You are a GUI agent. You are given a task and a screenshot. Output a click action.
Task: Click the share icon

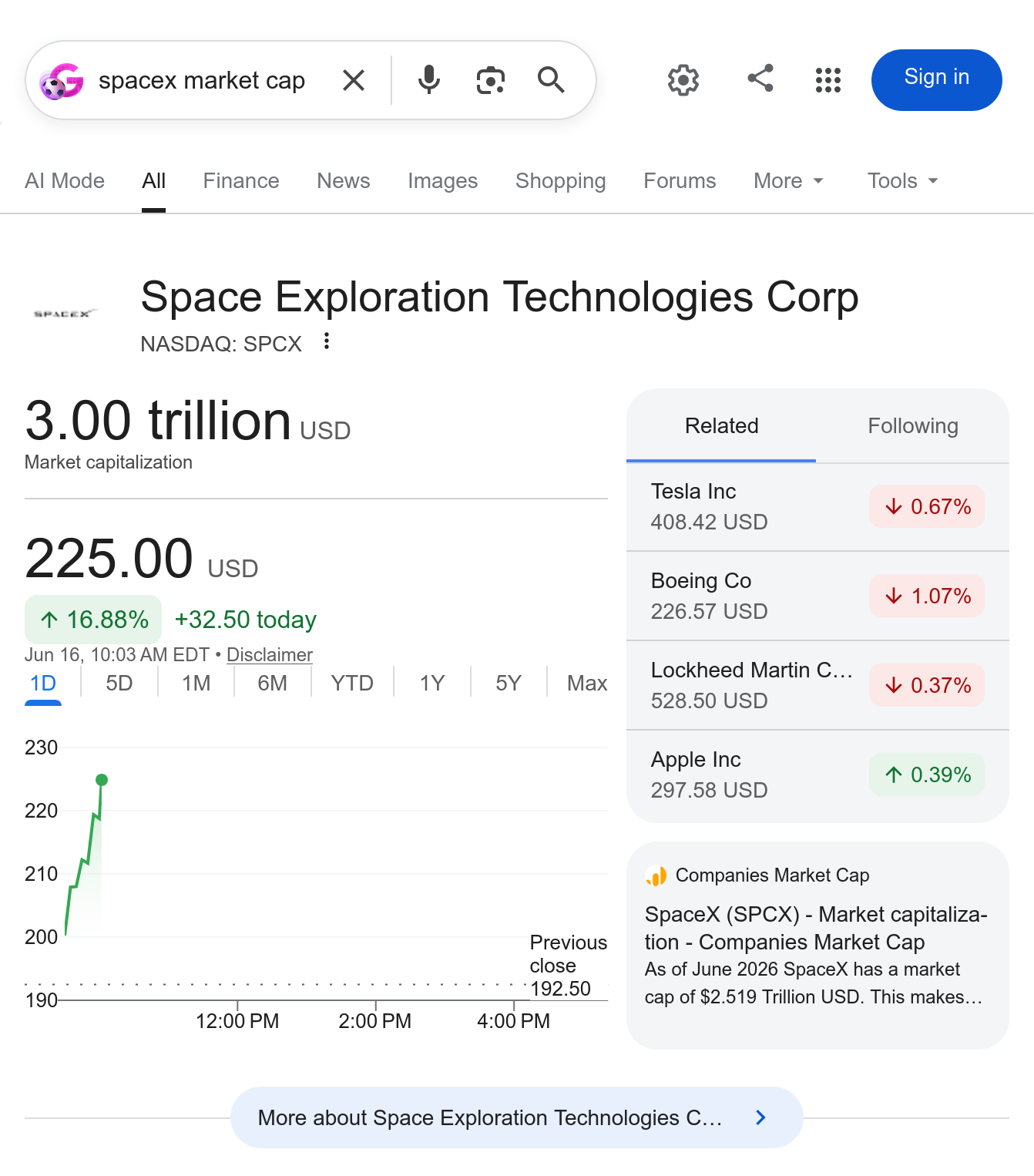760,78
